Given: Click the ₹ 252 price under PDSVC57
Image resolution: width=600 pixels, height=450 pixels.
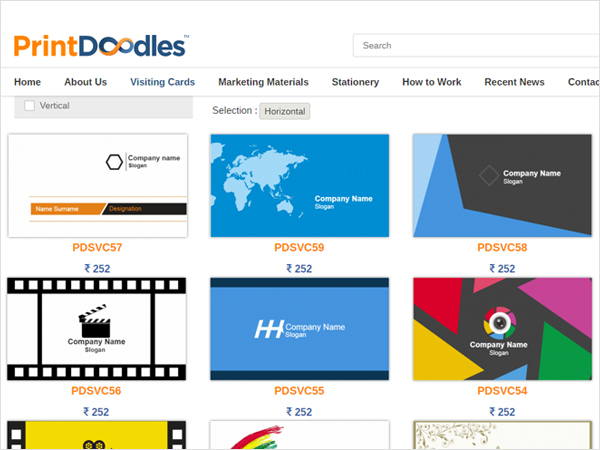Looking at the screenshot, I should (x=97, y=269).
